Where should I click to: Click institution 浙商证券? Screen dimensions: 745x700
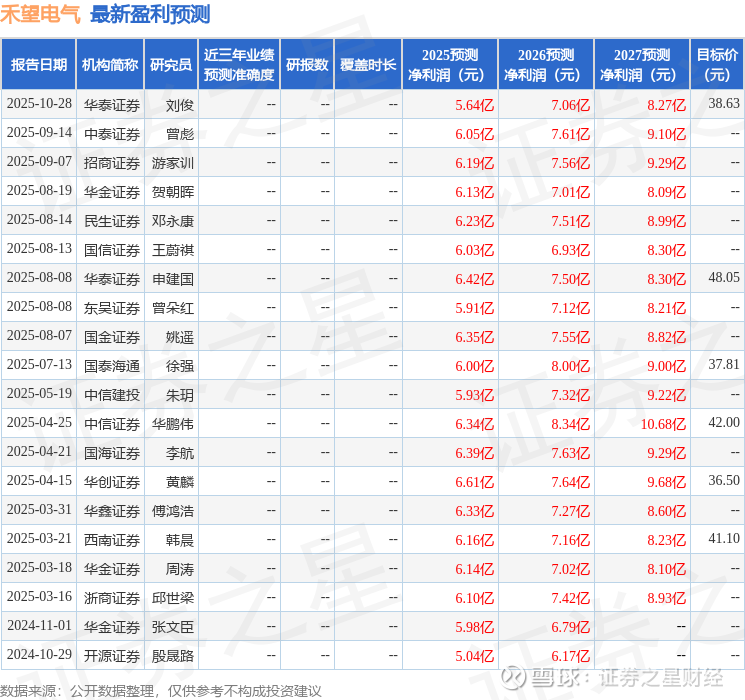tap(112, 598)
